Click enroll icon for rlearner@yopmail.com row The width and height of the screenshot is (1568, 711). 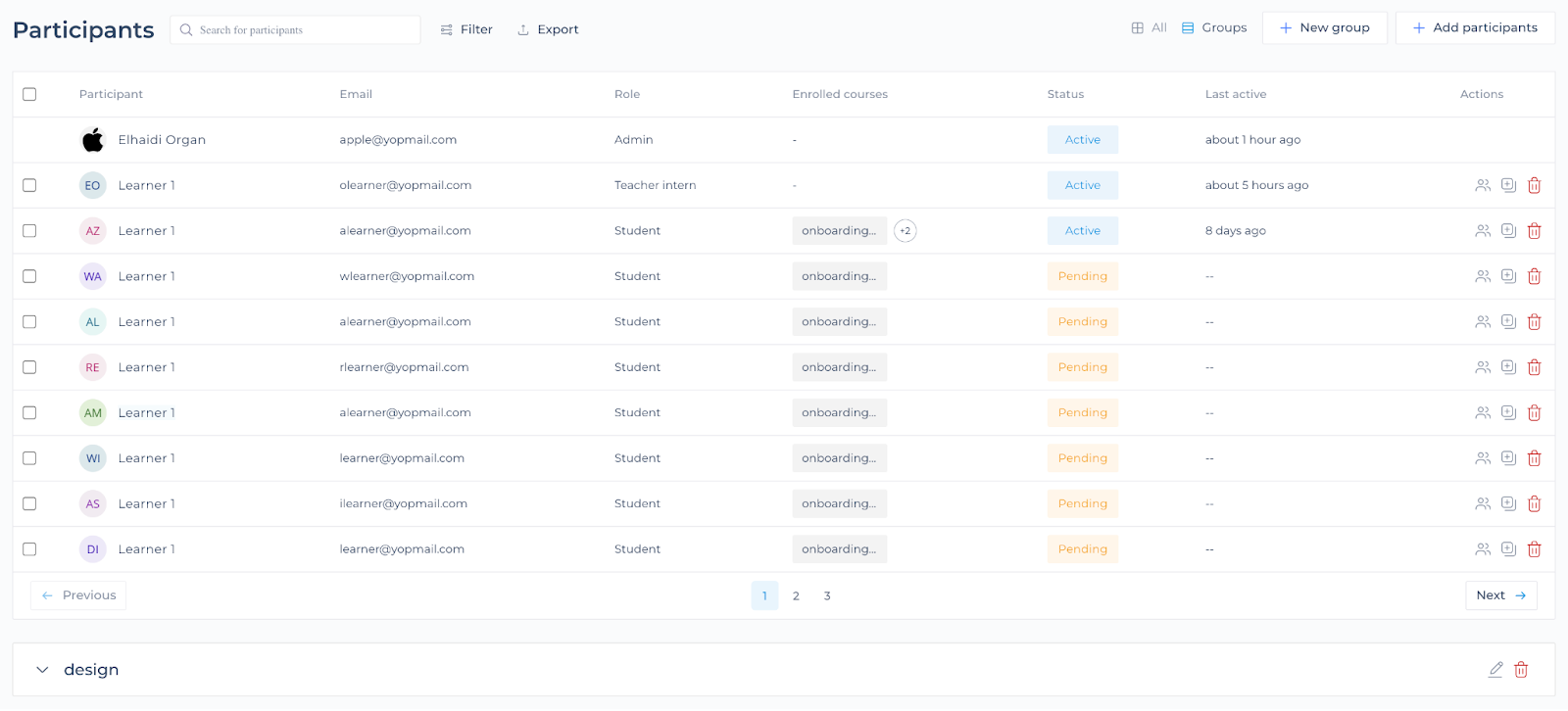point(1509,367)
